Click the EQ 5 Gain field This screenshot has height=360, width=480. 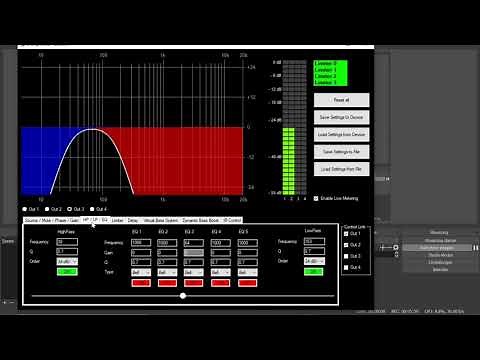[x=247, y=253]
